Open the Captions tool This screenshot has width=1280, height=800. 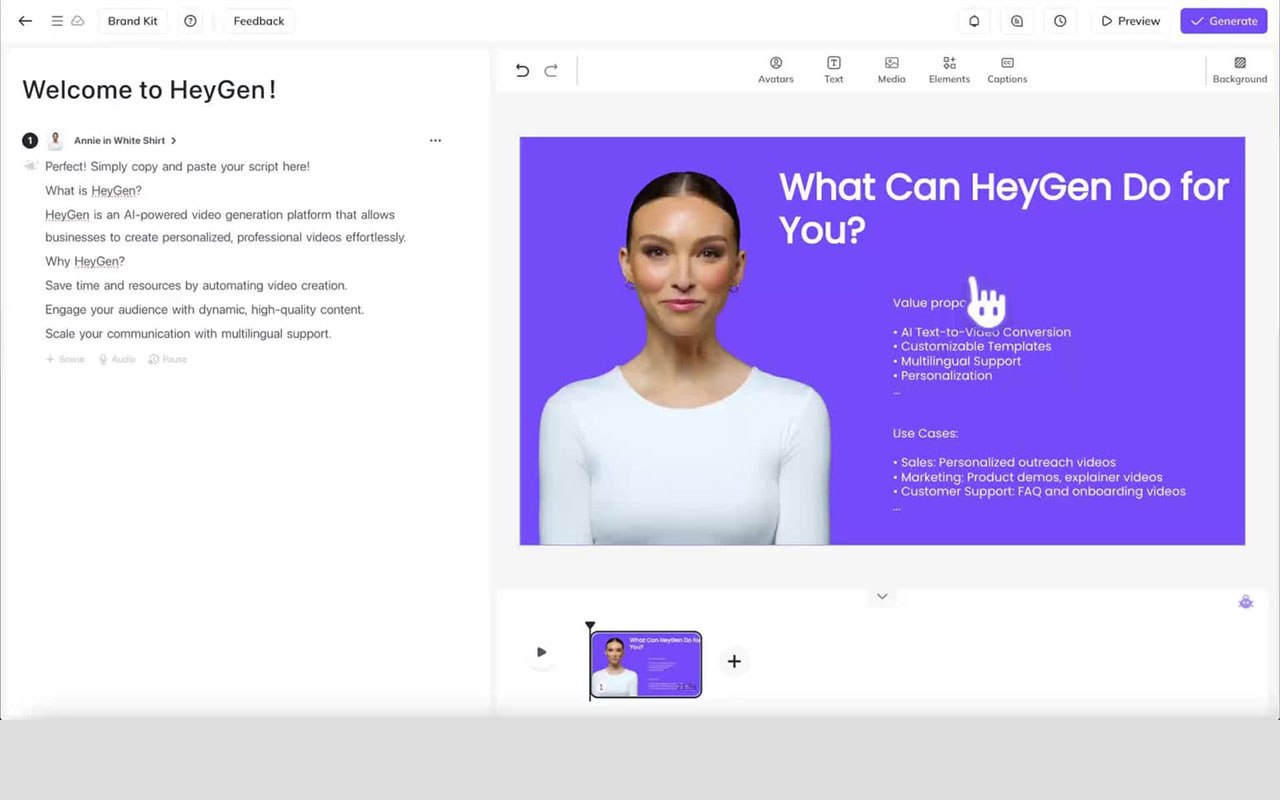pyautogui.click(x=1007, y=70)
